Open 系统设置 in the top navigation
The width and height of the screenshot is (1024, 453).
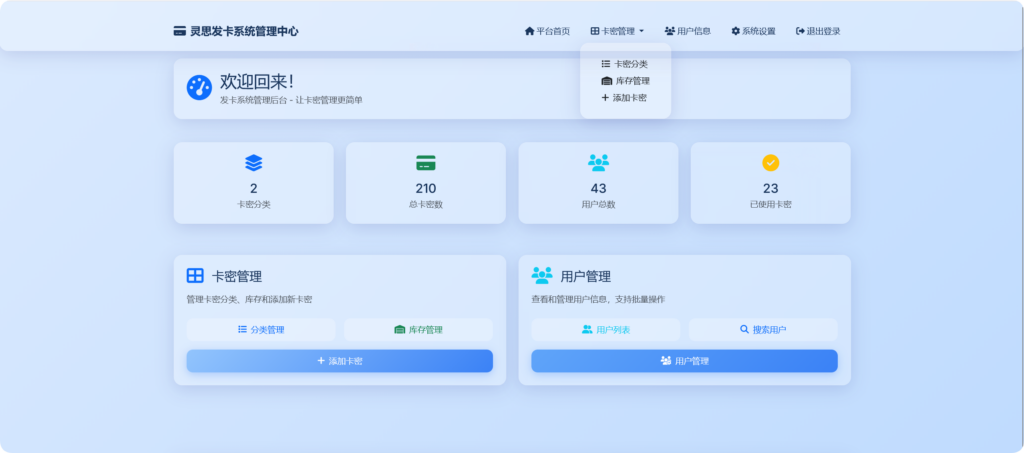click(x=753, y=31)
